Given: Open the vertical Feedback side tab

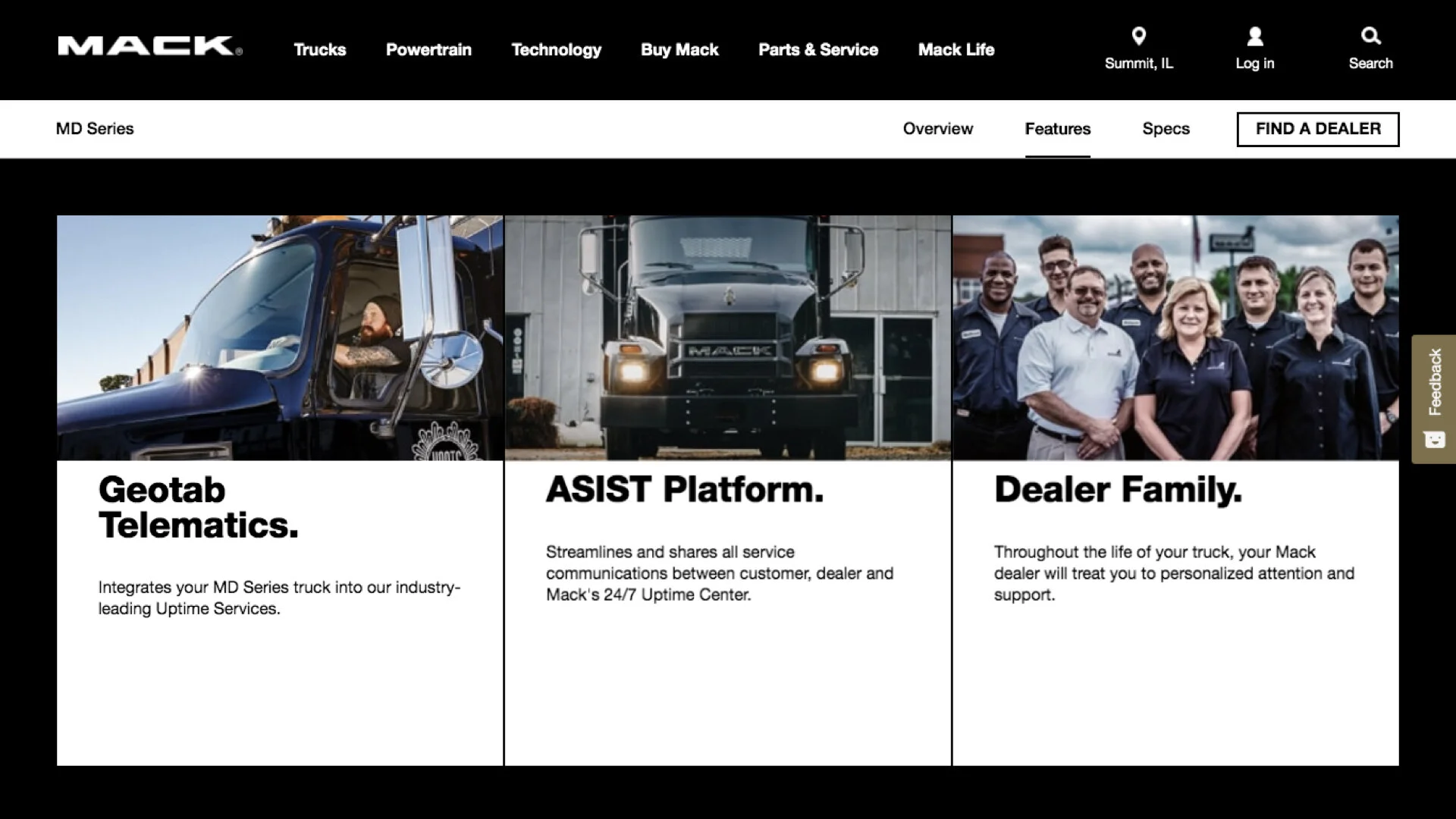Looking at the screenshot, I should pos(1434,383).
